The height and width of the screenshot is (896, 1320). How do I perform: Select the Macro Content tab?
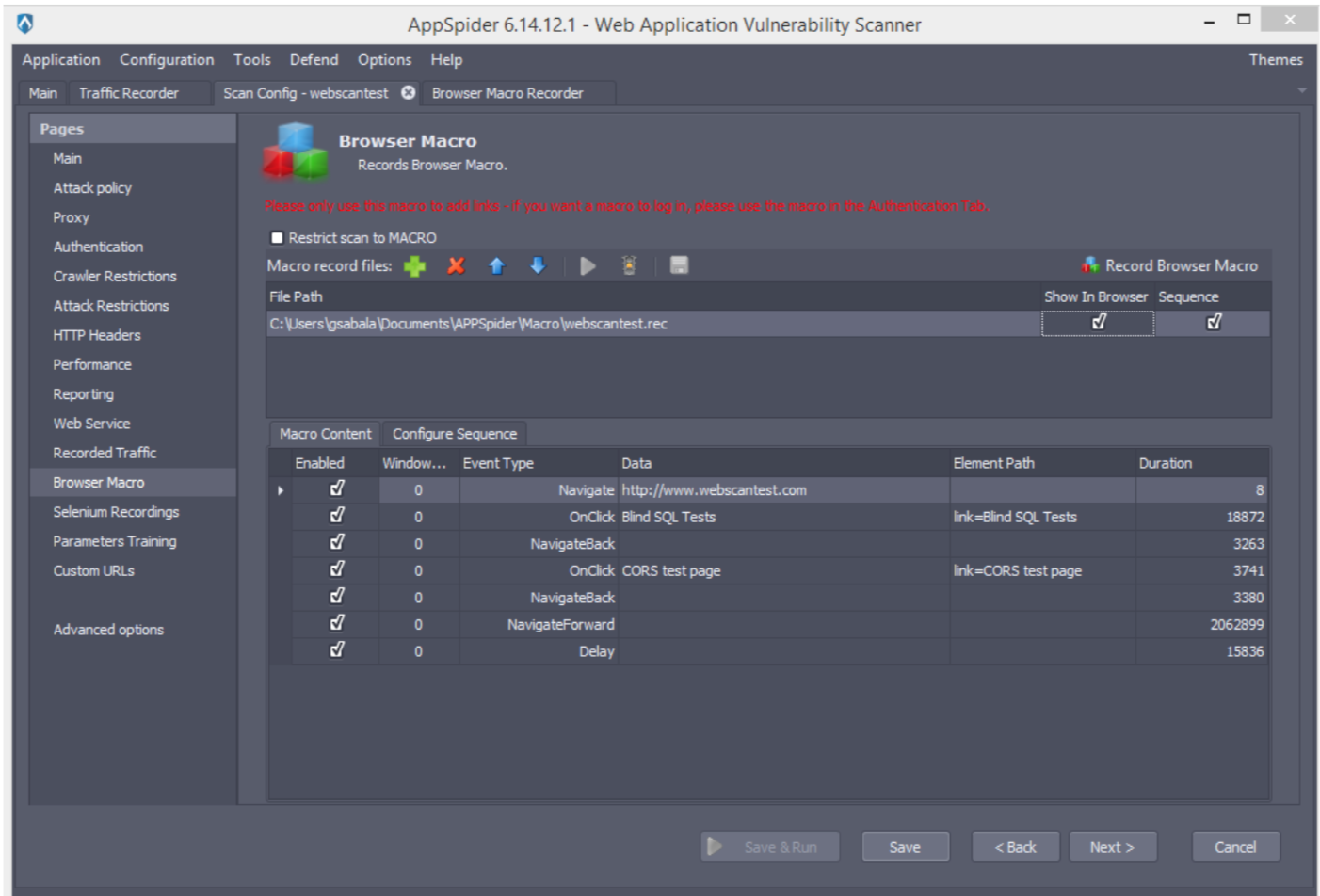[x=325, y=434]
